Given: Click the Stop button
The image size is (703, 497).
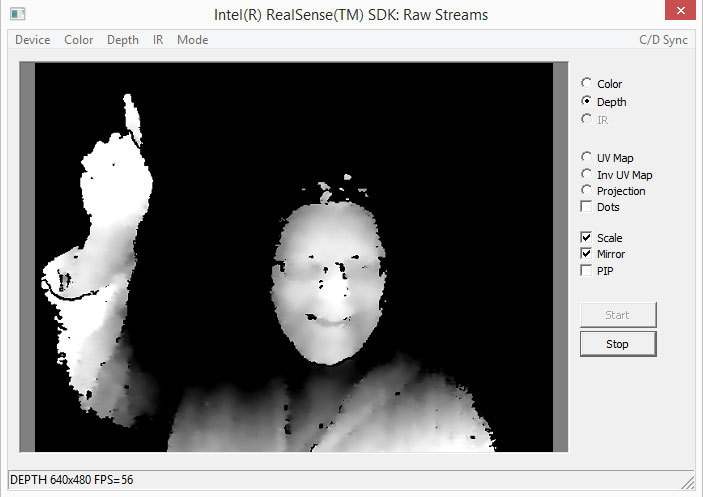Looking at the screenshot, I should click(x=618, y=344).
